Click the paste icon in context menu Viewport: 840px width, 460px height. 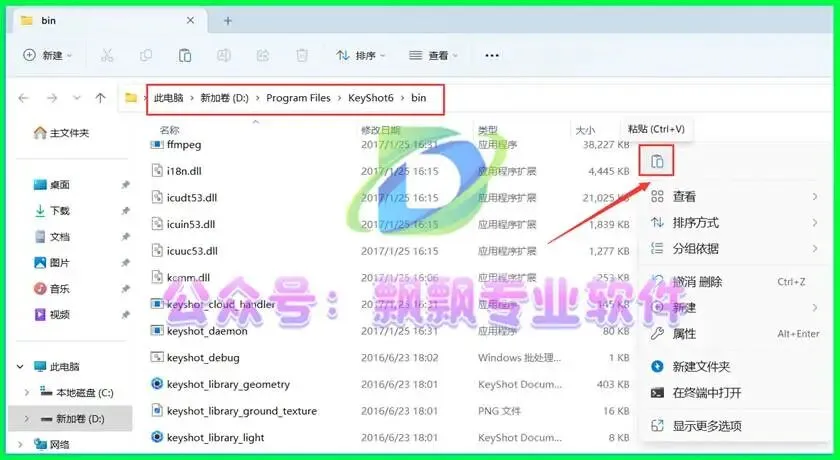tap(657, 161)
